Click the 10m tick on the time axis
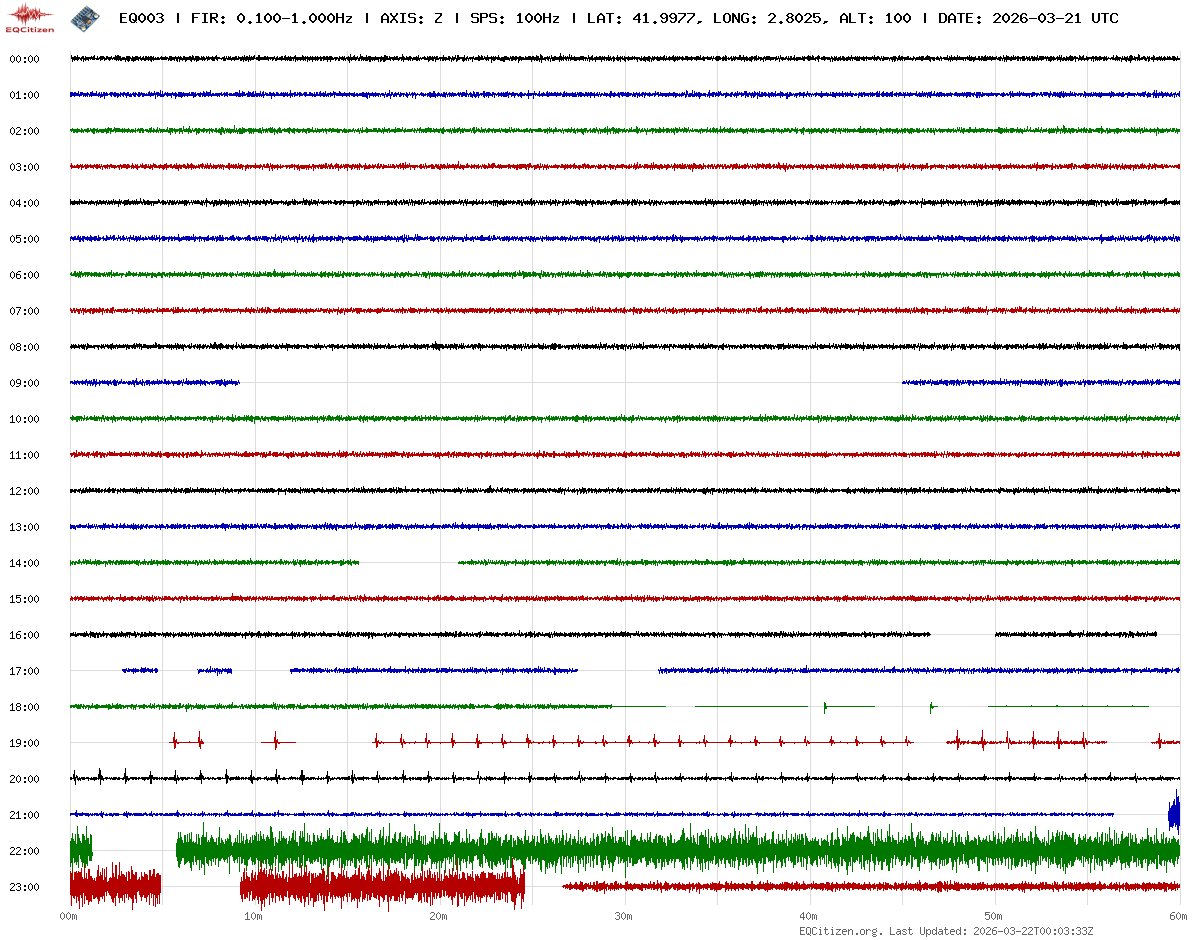The height and width of the screenshot is (940, 1200). pyautogui.click(x=253, y=917)
